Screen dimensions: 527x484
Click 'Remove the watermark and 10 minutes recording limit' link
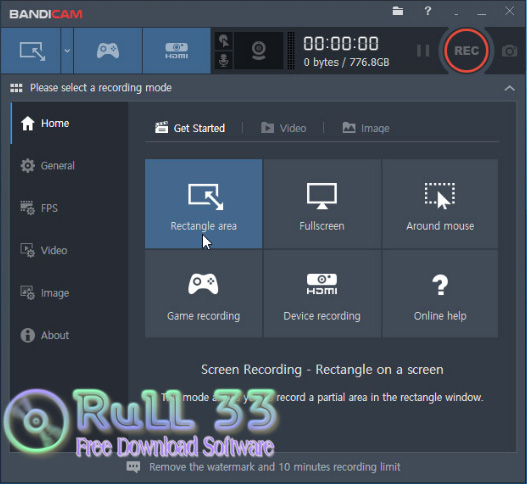point(275,467)
